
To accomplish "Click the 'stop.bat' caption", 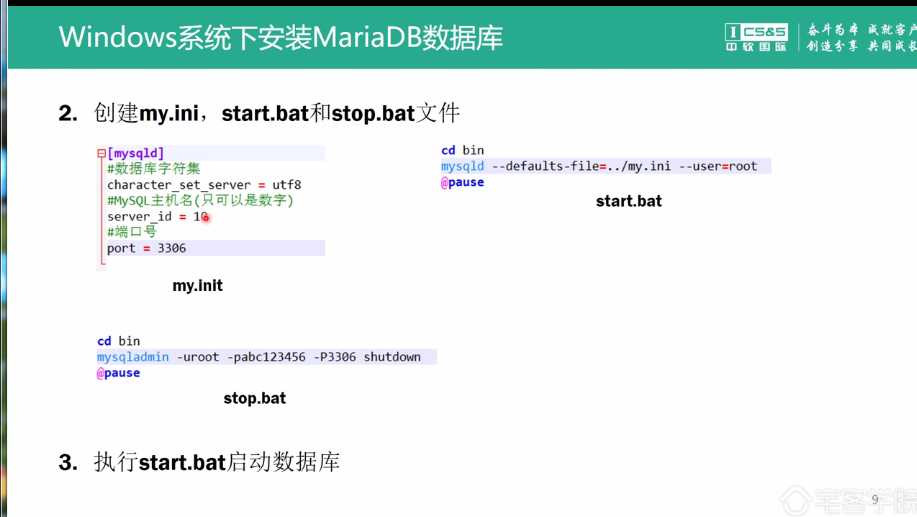I will pyautogui.click(x=254, y=398).
